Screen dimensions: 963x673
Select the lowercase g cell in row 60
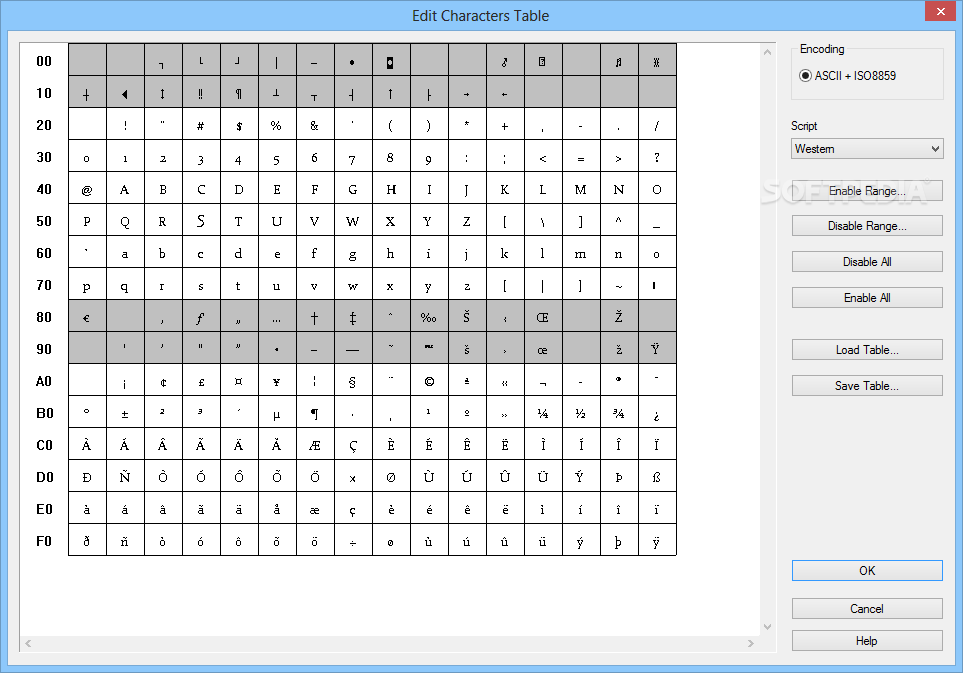tap(353, 254)
